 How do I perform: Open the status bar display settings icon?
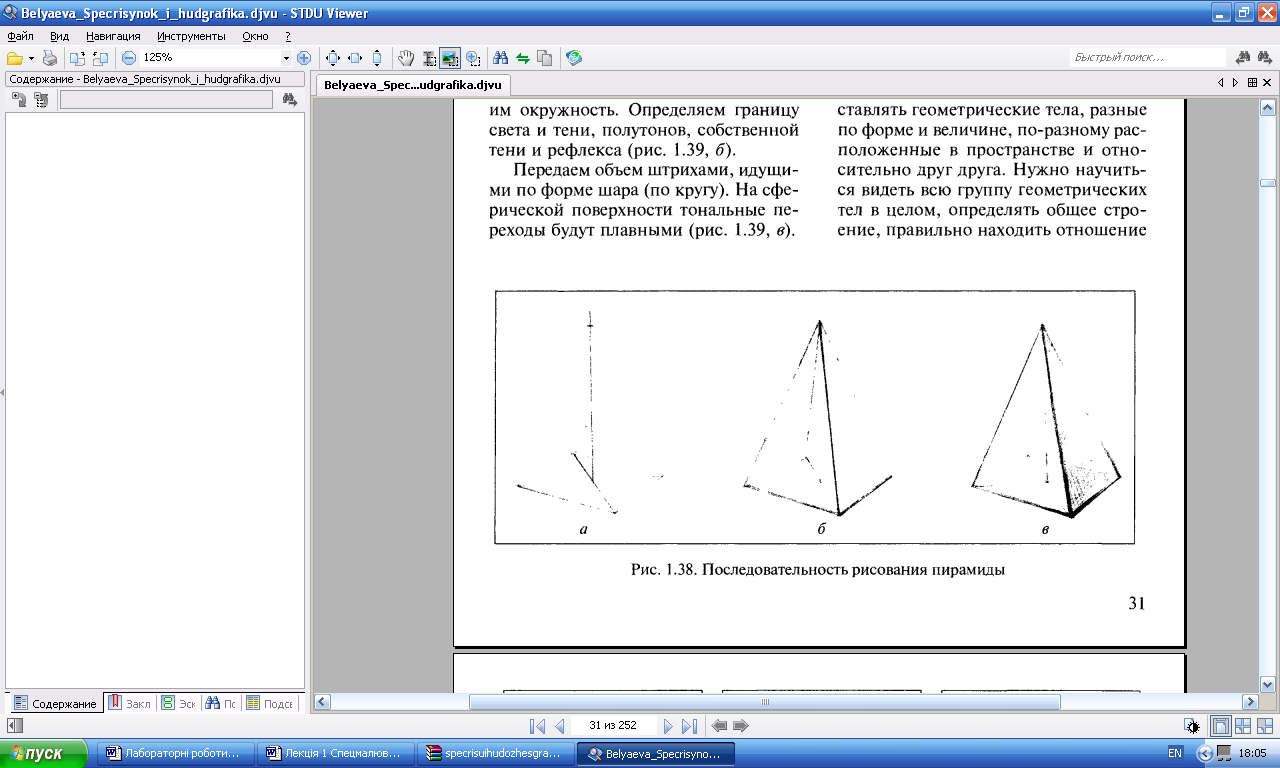[1191, 726]
